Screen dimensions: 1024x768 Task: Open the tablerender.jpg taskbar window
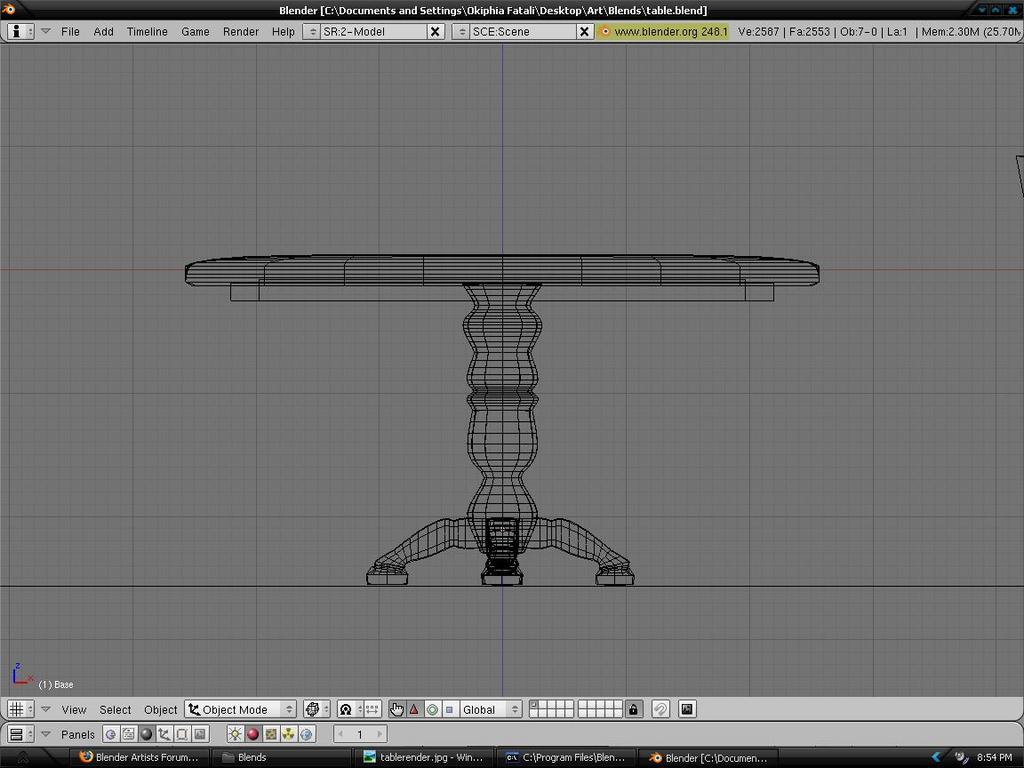pyautogui.click(x=424, y=758)
